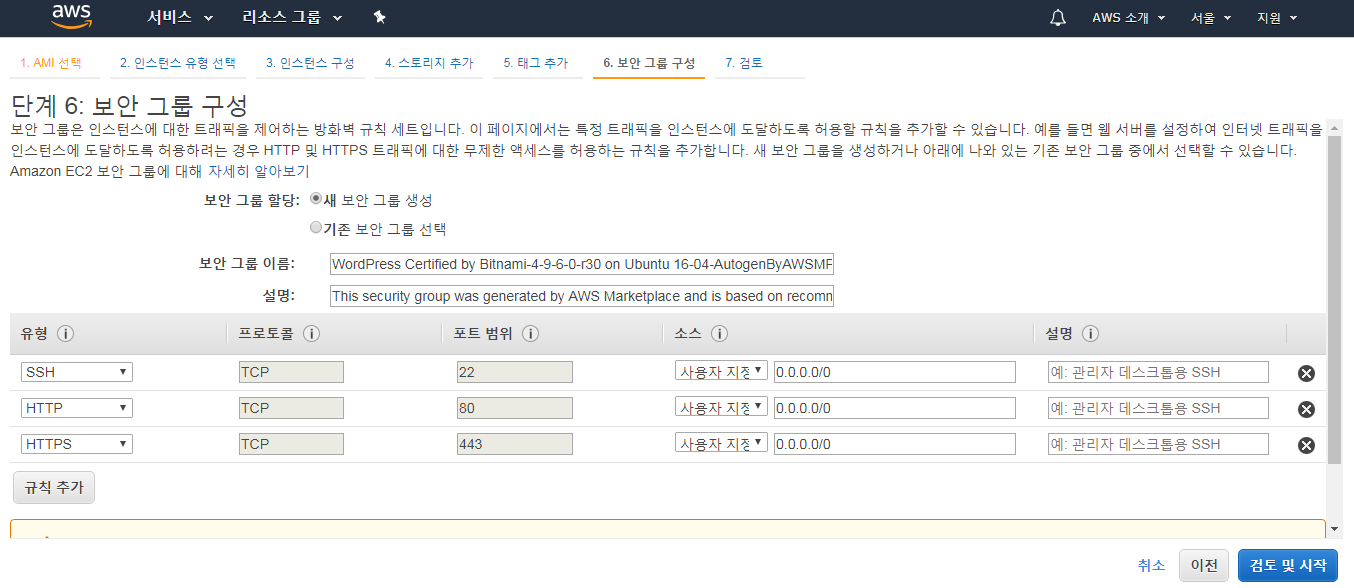
Task: Open the notifications bell
Action: click(1058, 18)
